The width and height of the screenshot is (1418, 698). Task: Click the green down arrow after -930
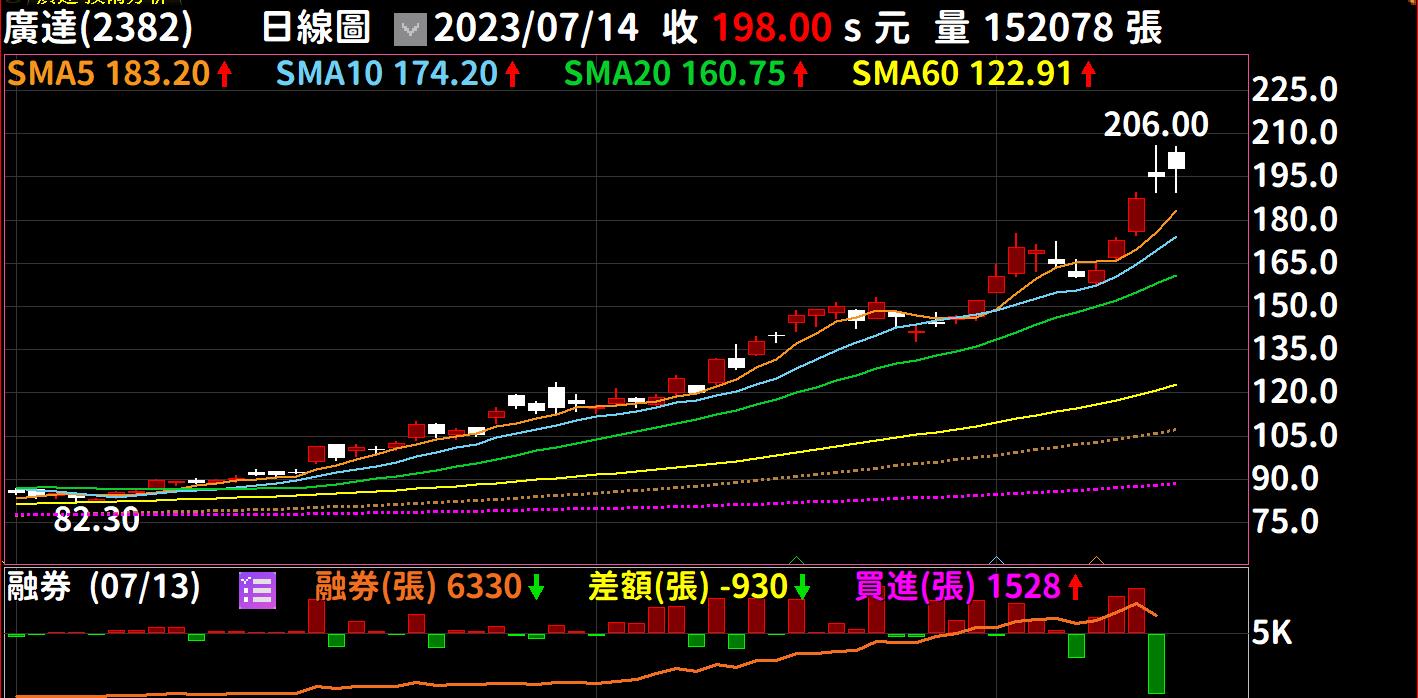point(802,589)
